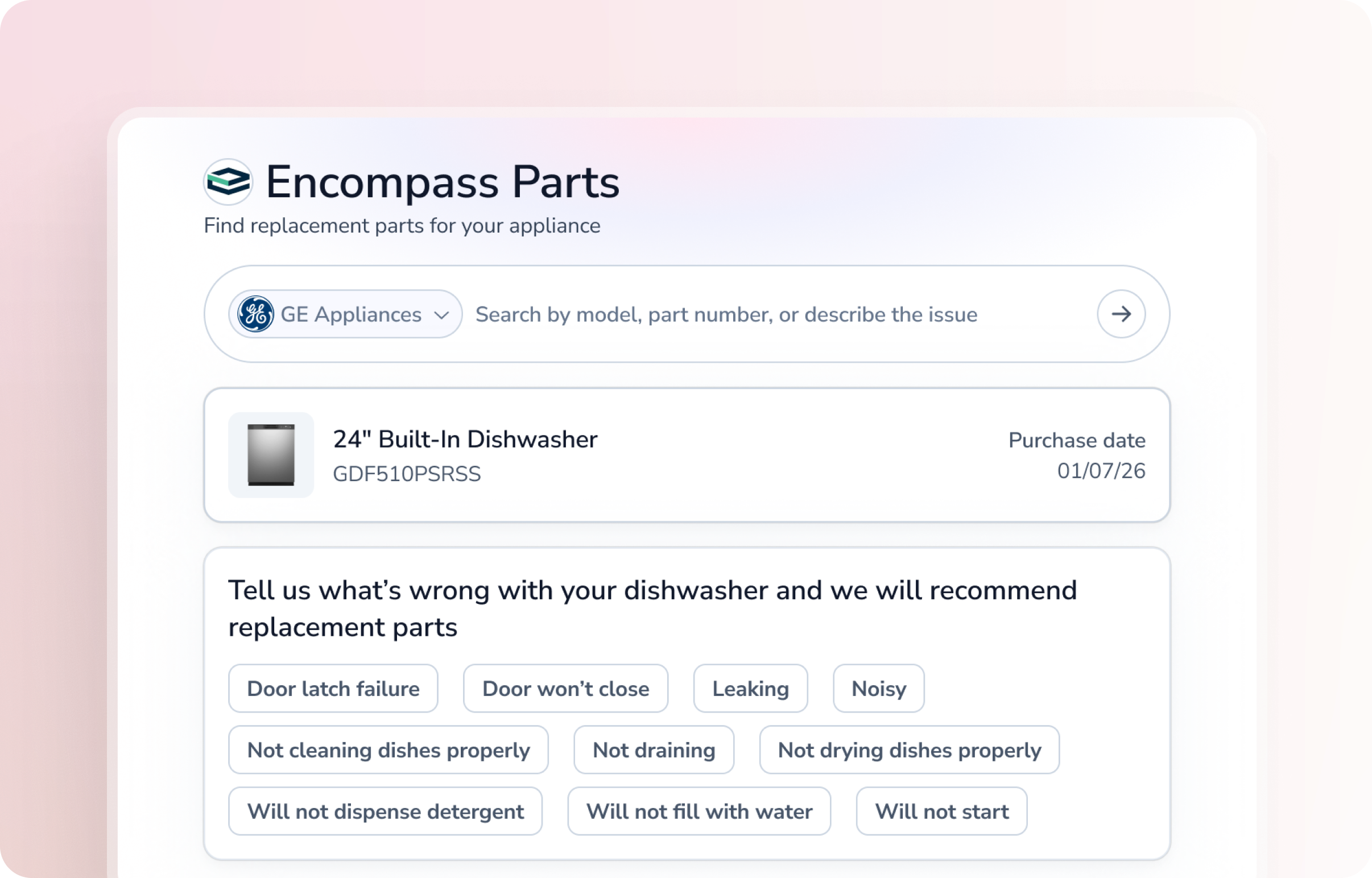Pick the Leaking issue chip

[750, 689]
